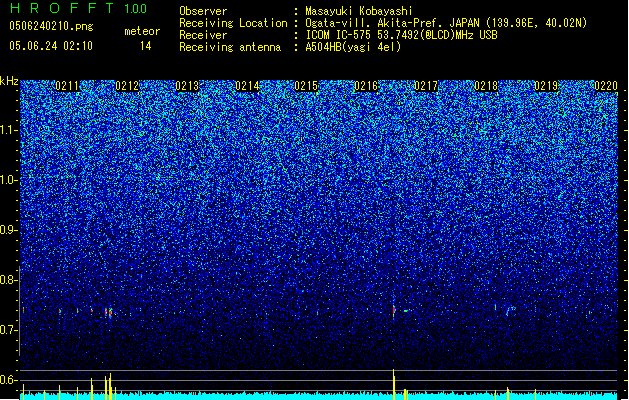Click the 0.8 kHz frequency axis label
629x400 pixels.
[x=9, y=280]
